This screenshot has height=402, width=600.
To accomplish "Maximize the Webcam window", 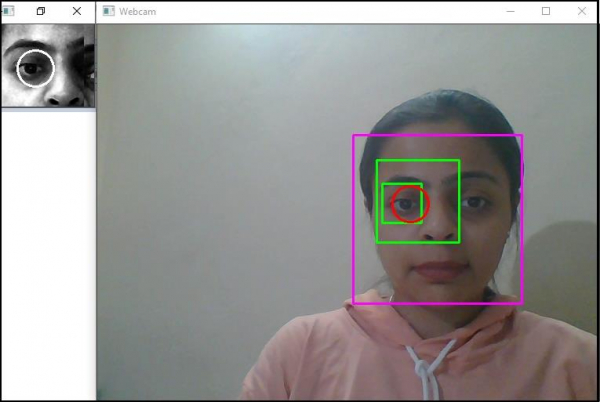I will tap(546, 11).
